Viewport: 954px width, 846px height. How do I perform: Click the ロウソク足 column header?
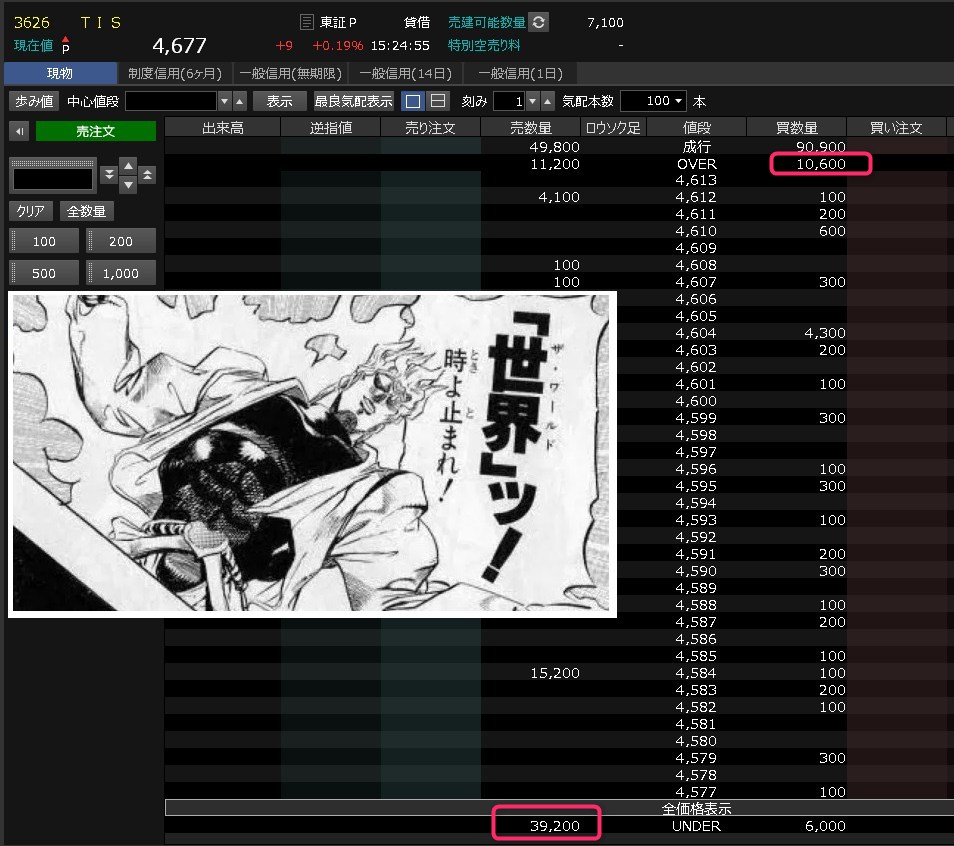(x=613, y=128)
